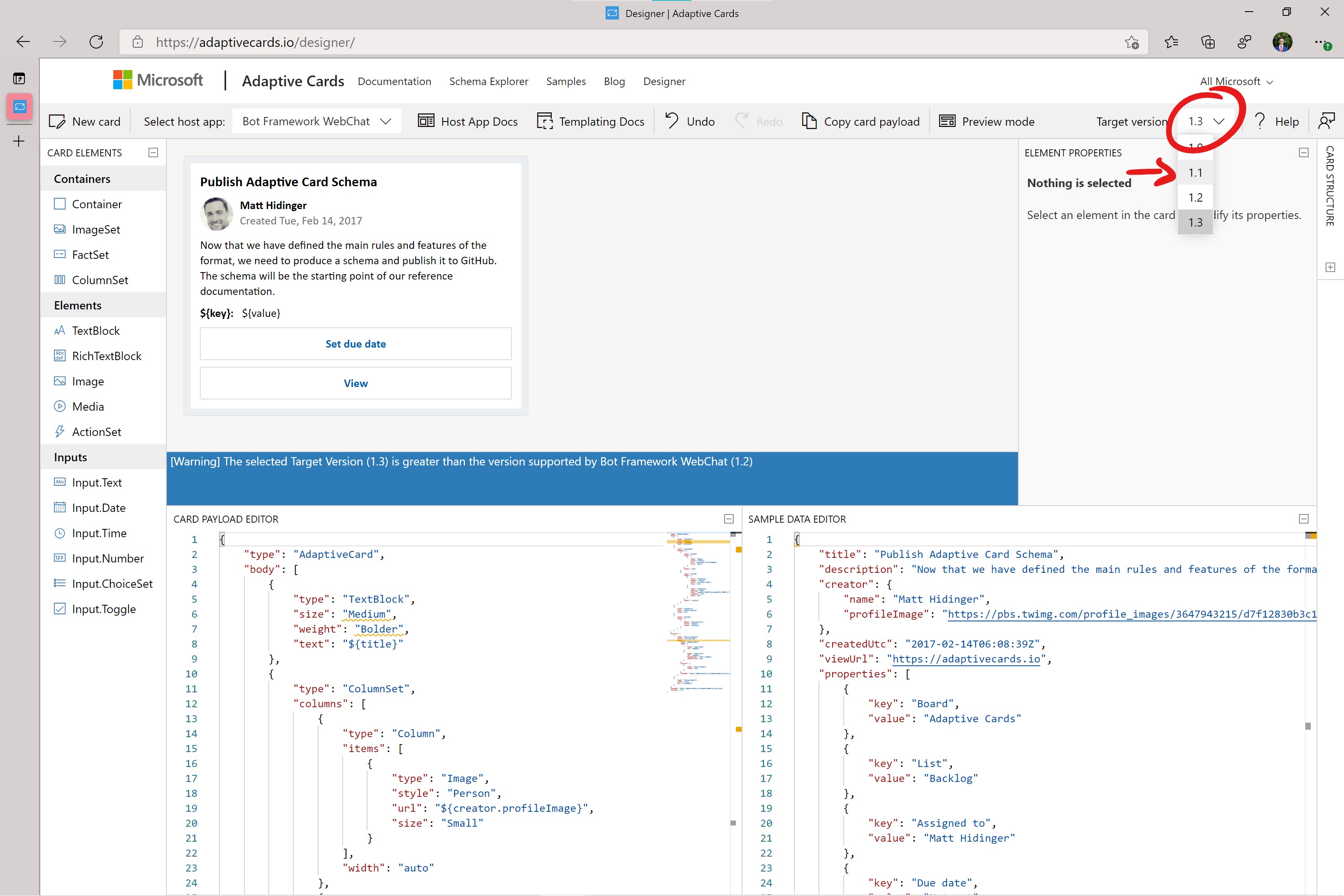Click the browser refresh icon

[x=96, y=42]
